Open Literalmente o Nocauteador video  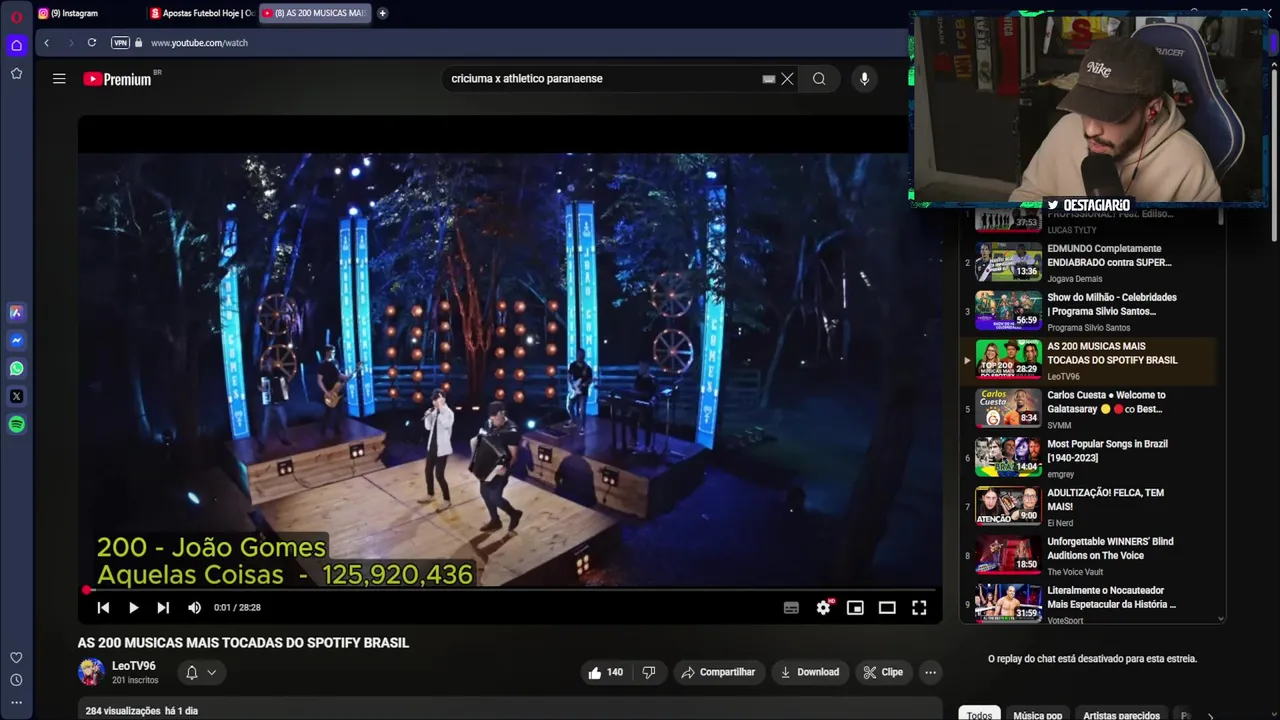point(1090,604)
